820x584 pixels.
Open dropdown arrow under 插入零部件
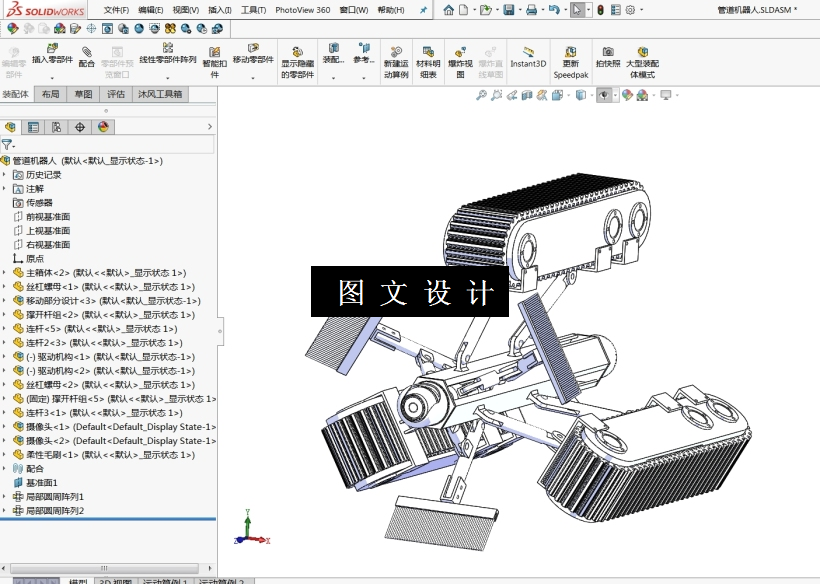coord(52,78)
